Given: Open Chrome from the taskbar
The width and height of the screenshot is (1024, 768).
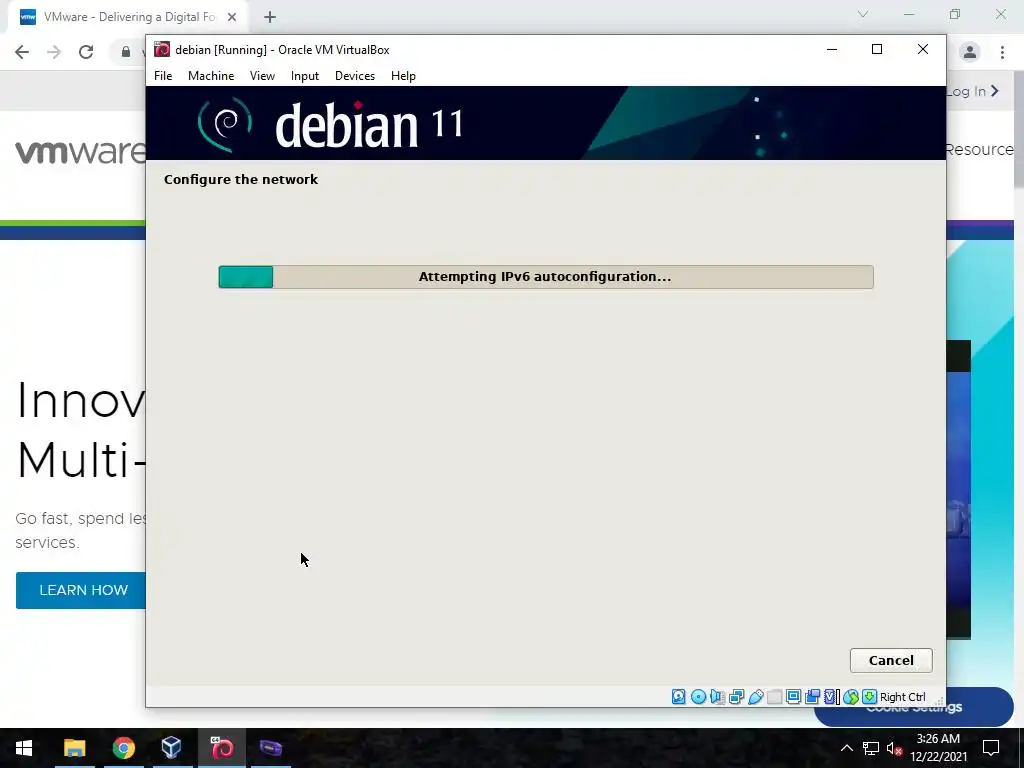Looking at the screenshot, I should [x=123, y=748].
